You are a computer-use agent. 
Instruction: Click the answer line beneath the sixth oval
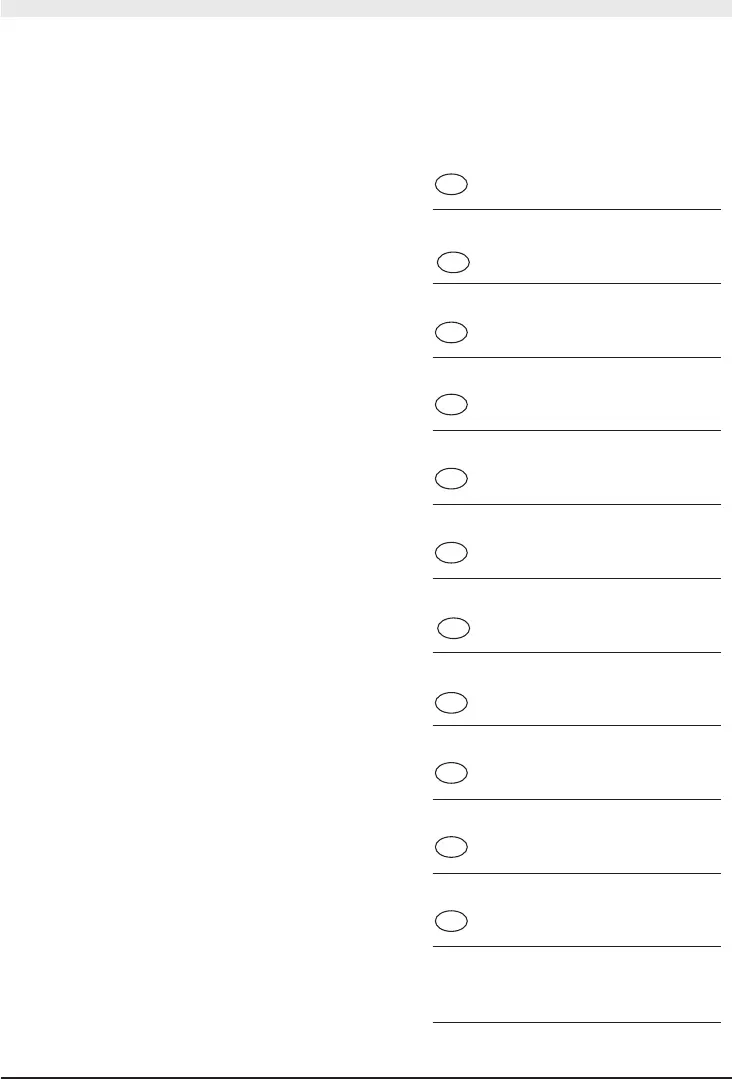(x=577, y=579)
